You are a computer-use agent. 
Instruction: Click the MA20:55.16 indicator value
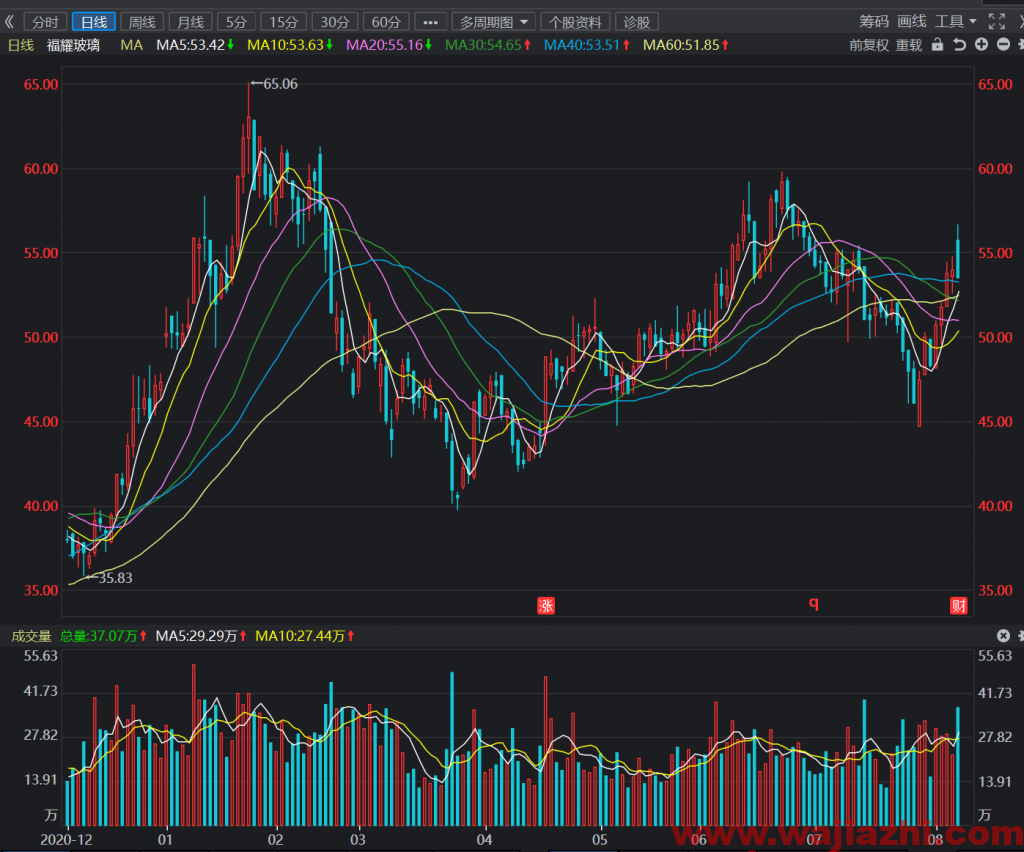(389, 45)
